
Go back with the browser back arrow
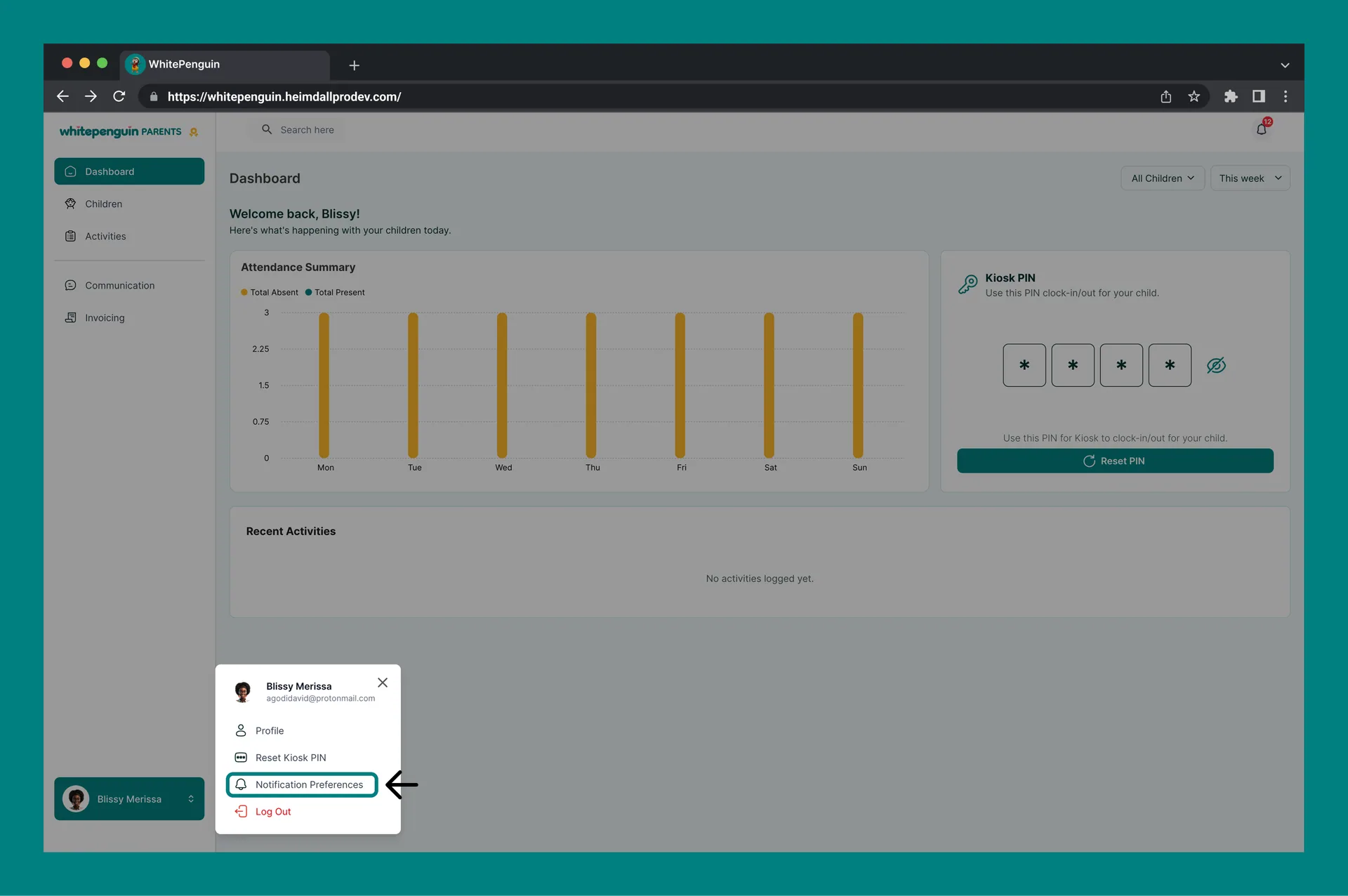coord(62,96)
